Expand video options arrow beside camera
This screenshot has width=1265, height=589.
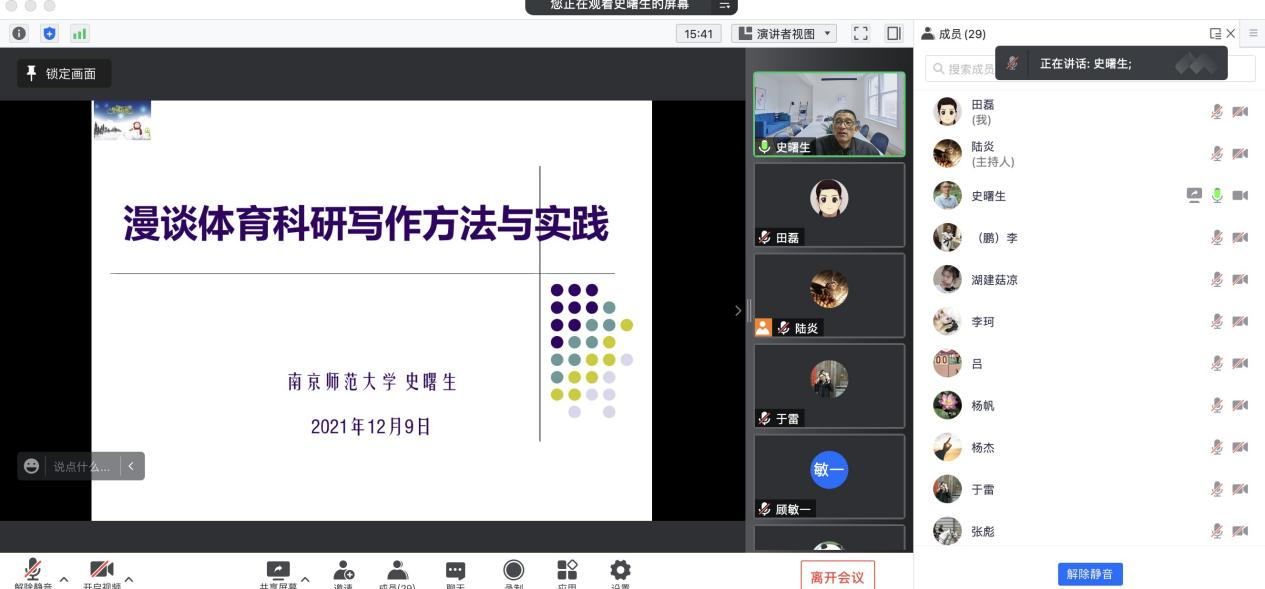point(129,579)
